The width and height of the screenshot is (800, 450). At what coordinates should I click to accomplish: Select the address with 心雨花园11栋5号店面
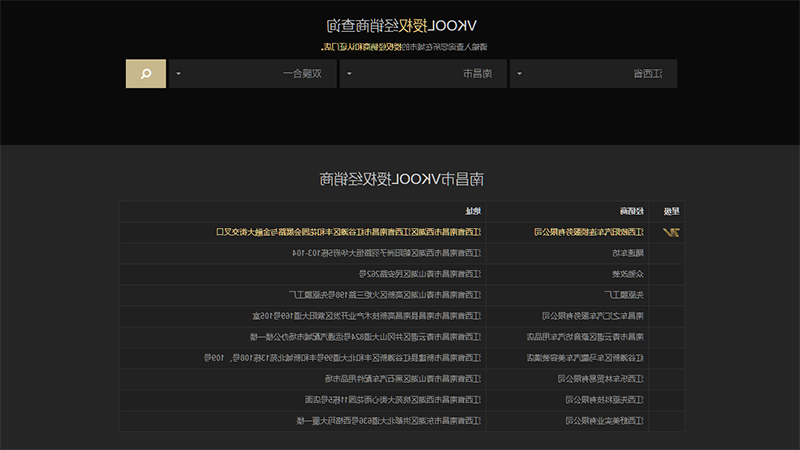393,399
